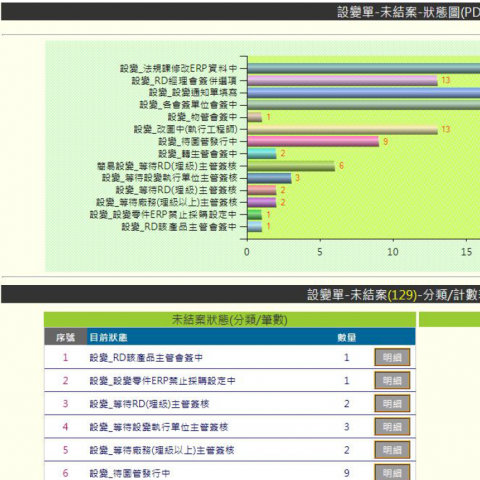Select the 設變_等待設變執行單位主管簽核 bar valued 3
The width and height of the screenshot is (480, 480).
(269, 178)
